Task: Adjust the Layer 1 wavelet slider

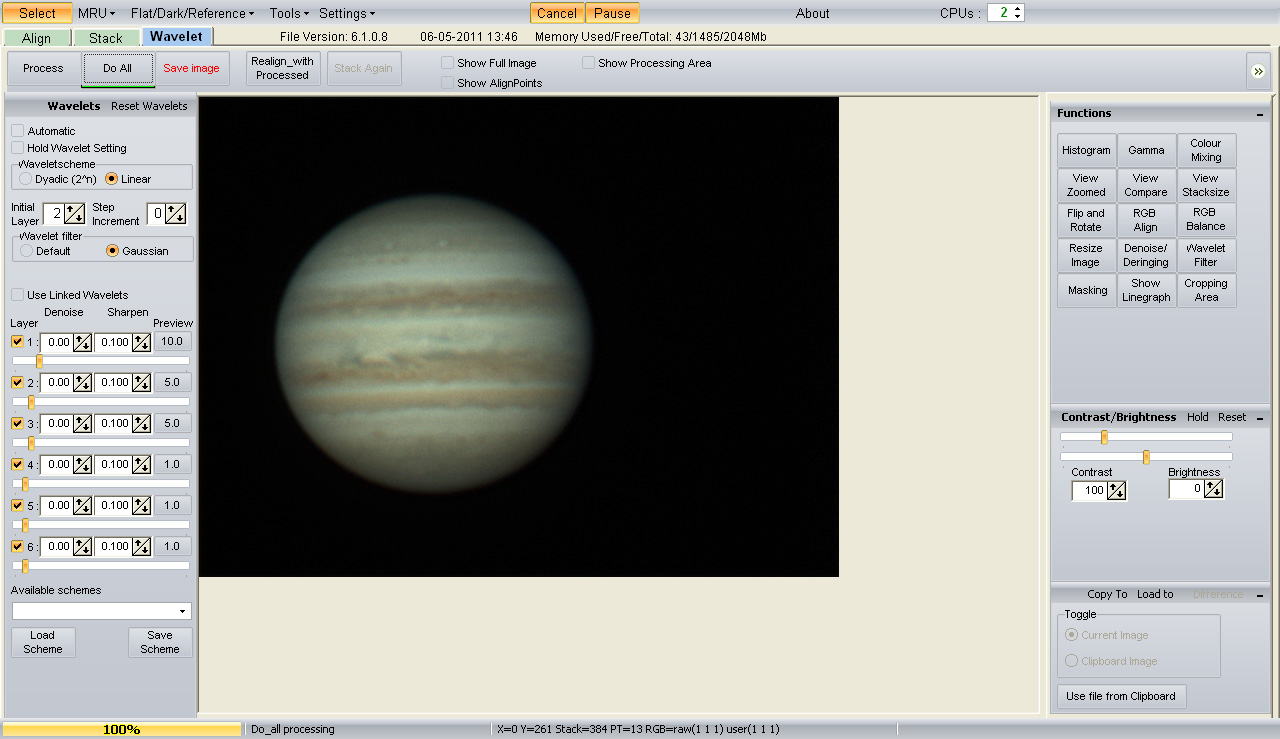Action: [x=39, y=361]
